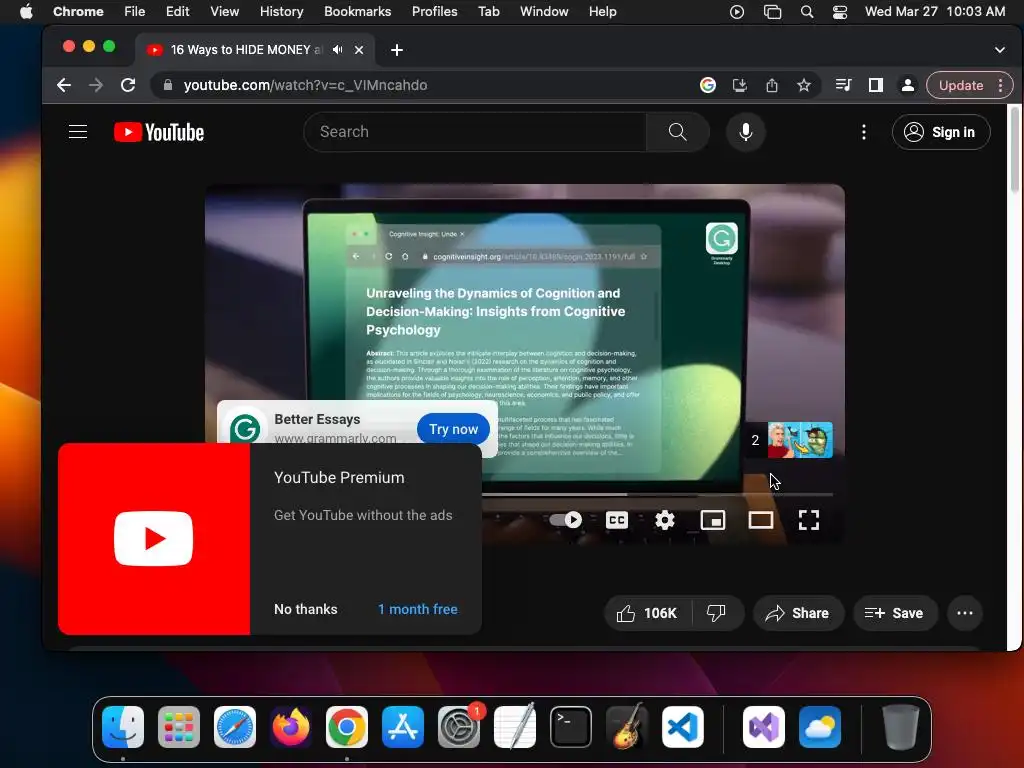Toggle the autoplay switch in player
This screenshot has width=1024, height=768.
pos(566,520)
